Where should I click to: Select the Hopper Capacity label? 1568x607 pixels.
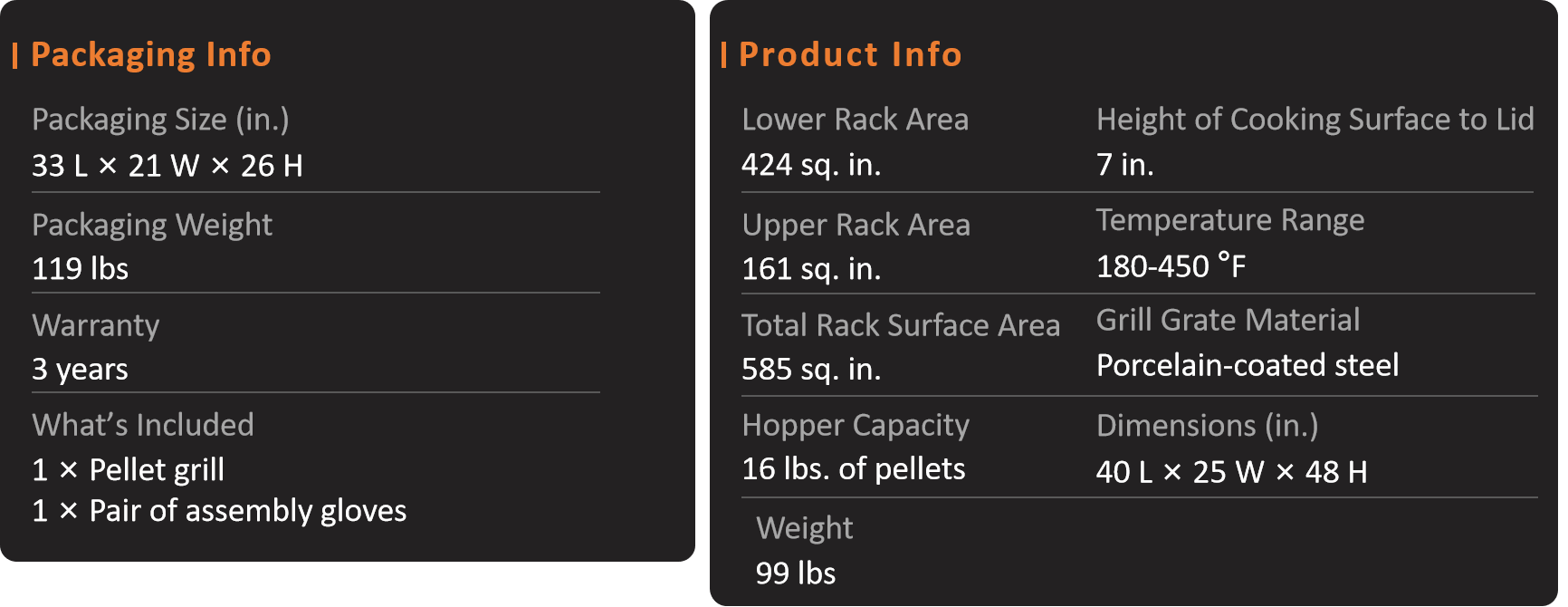(x=856, y=425)
